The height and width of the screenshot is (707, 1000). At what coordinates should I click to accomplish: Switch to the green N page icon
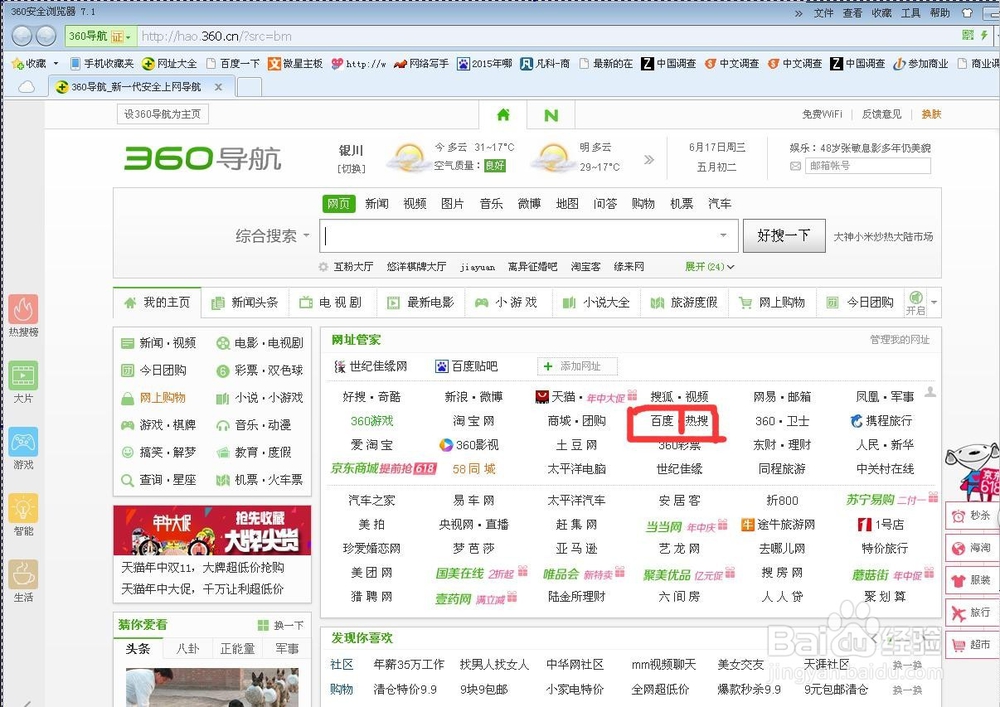(x=551, y=115)
